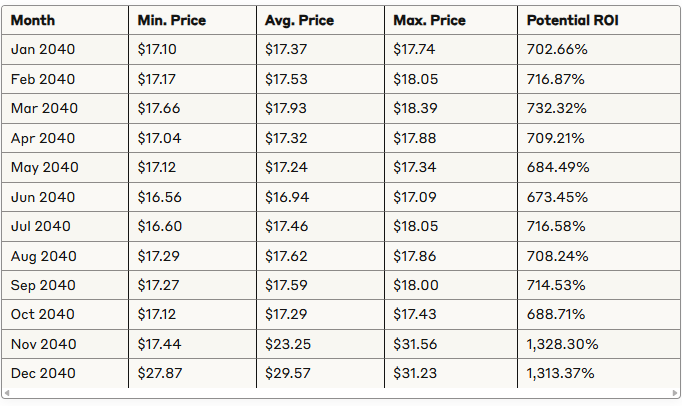
Task: Select the Max. Price column header
Action: [x=425, y=20]
